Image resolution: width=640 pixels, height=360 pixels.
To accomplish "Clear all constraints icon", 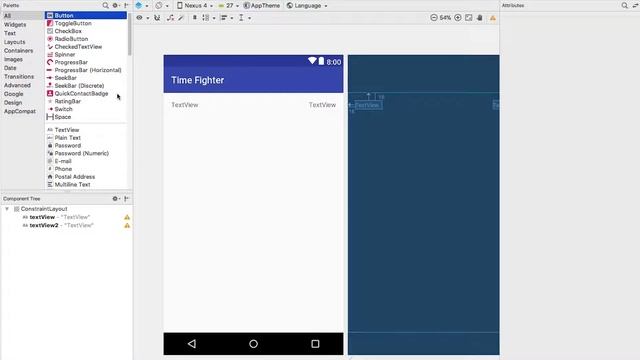I will coord(170,18).
